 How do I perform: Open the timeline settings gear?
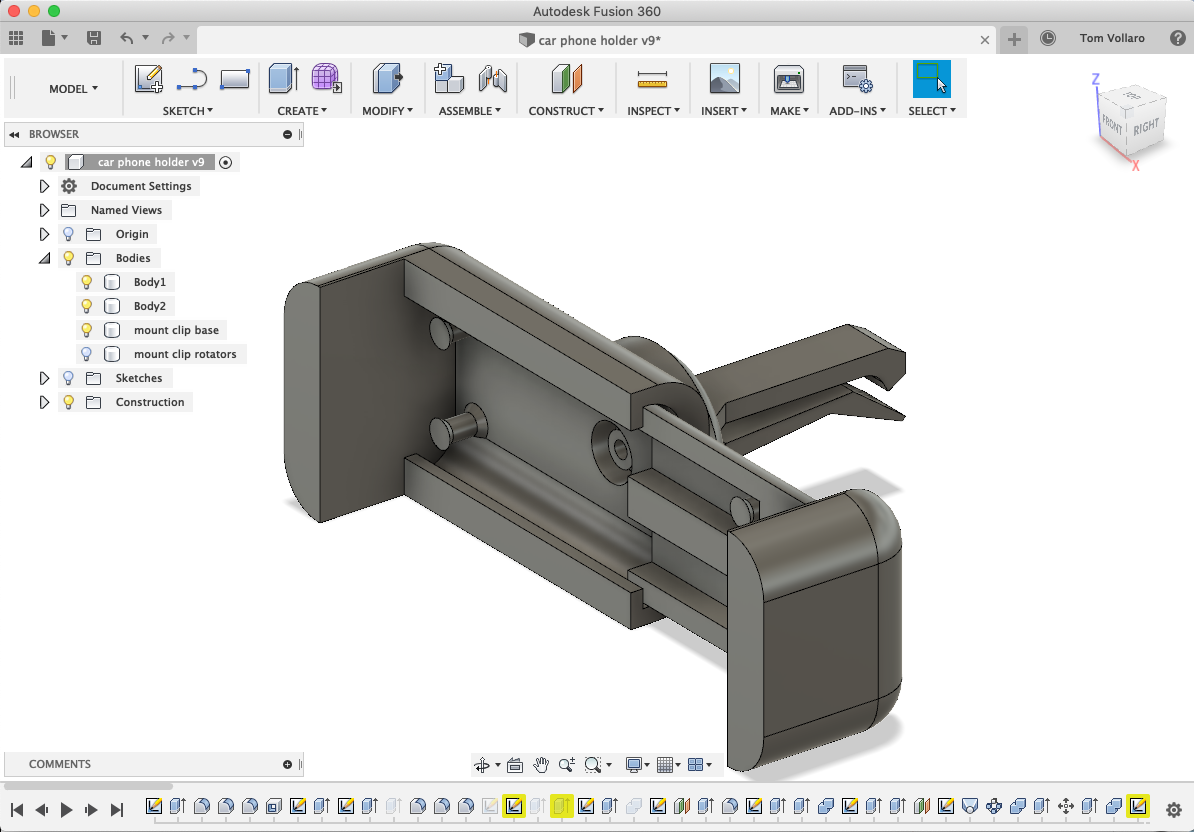1173,810
